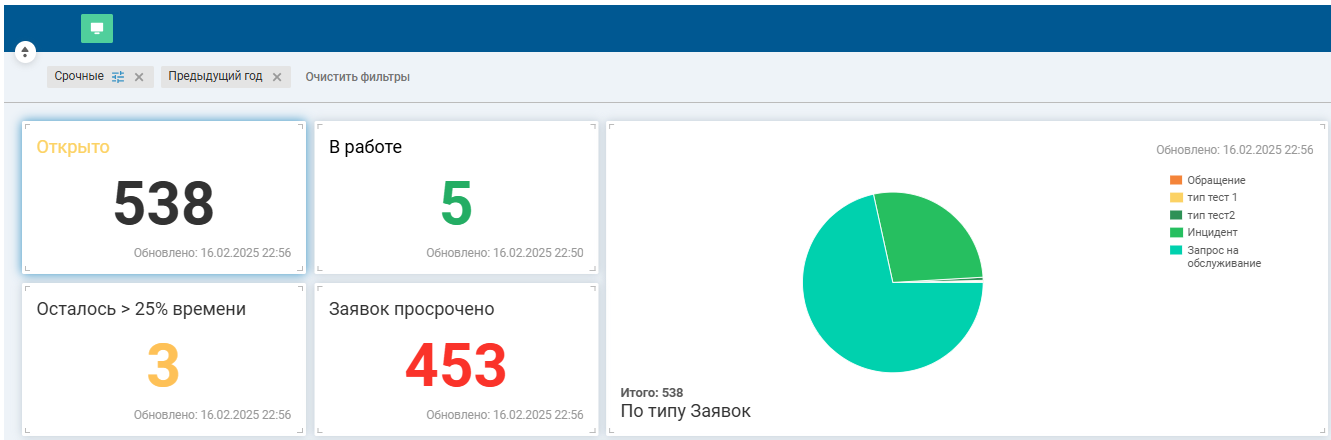1331x440 pixels.
Task: Click the green monitor icon in header
Action: tap(97, 29)
